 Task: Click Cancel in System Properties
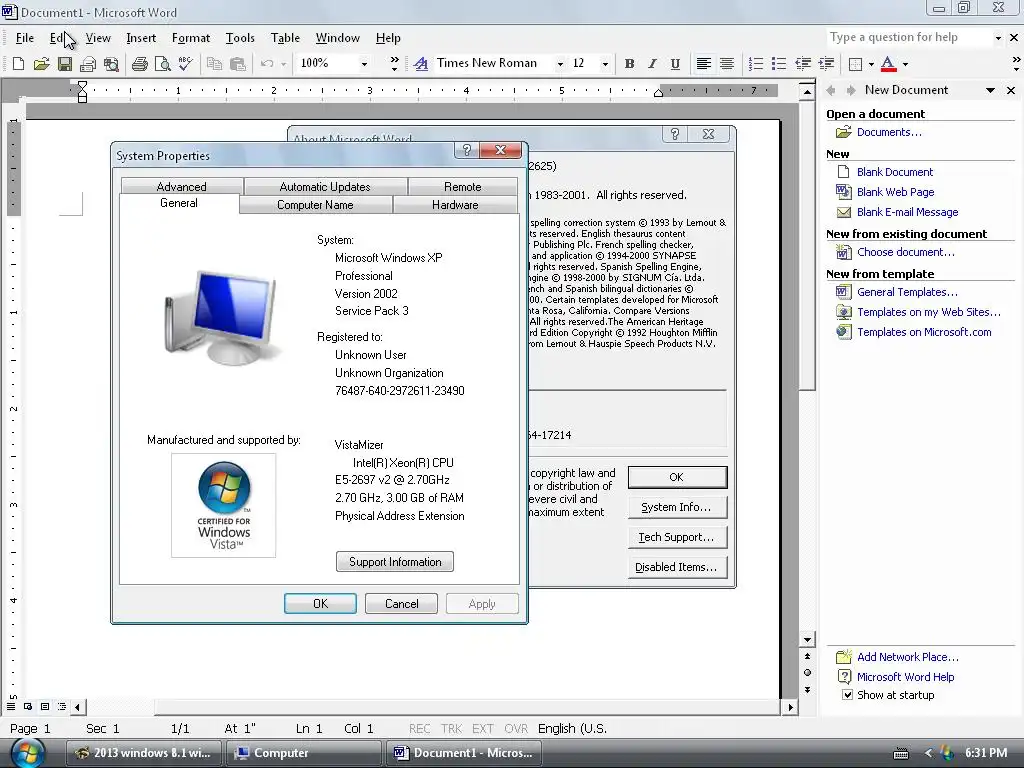click(x=402, y=603)
